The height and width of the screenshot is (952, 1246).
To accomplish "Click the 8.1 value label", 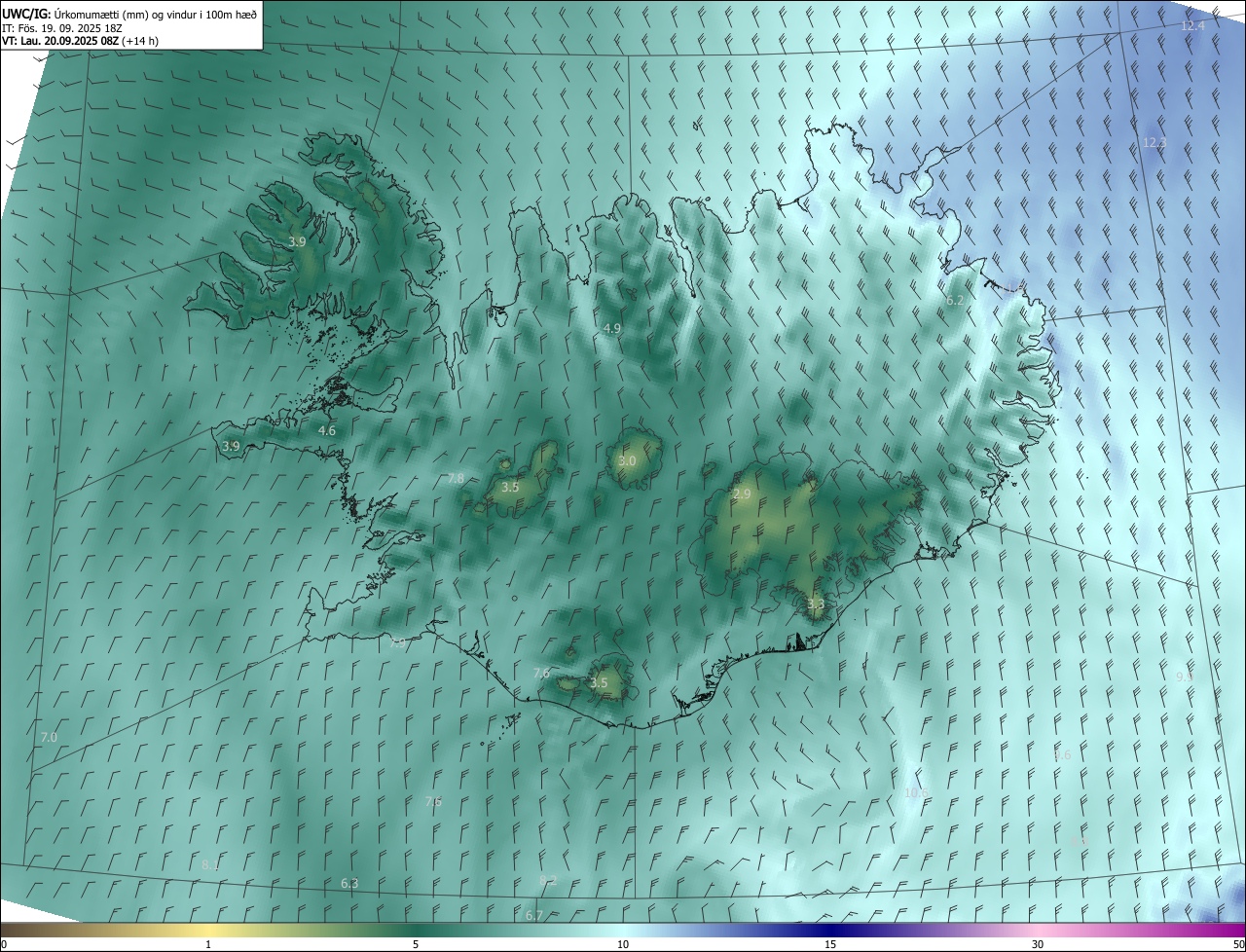I will point(211,864).
